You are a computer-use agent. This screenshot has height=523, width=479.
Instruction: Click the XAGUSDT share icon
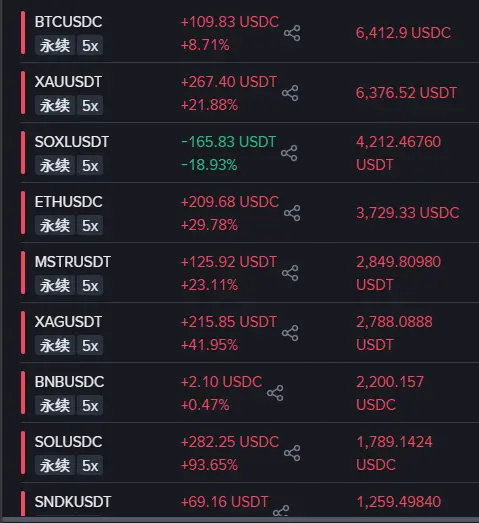[x=290, y=333]
